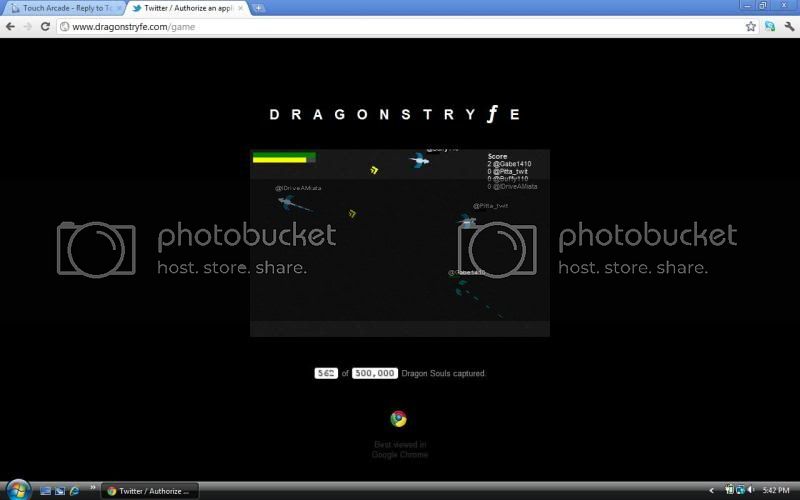Go back using browser back arrow

(x=10, y=27)
